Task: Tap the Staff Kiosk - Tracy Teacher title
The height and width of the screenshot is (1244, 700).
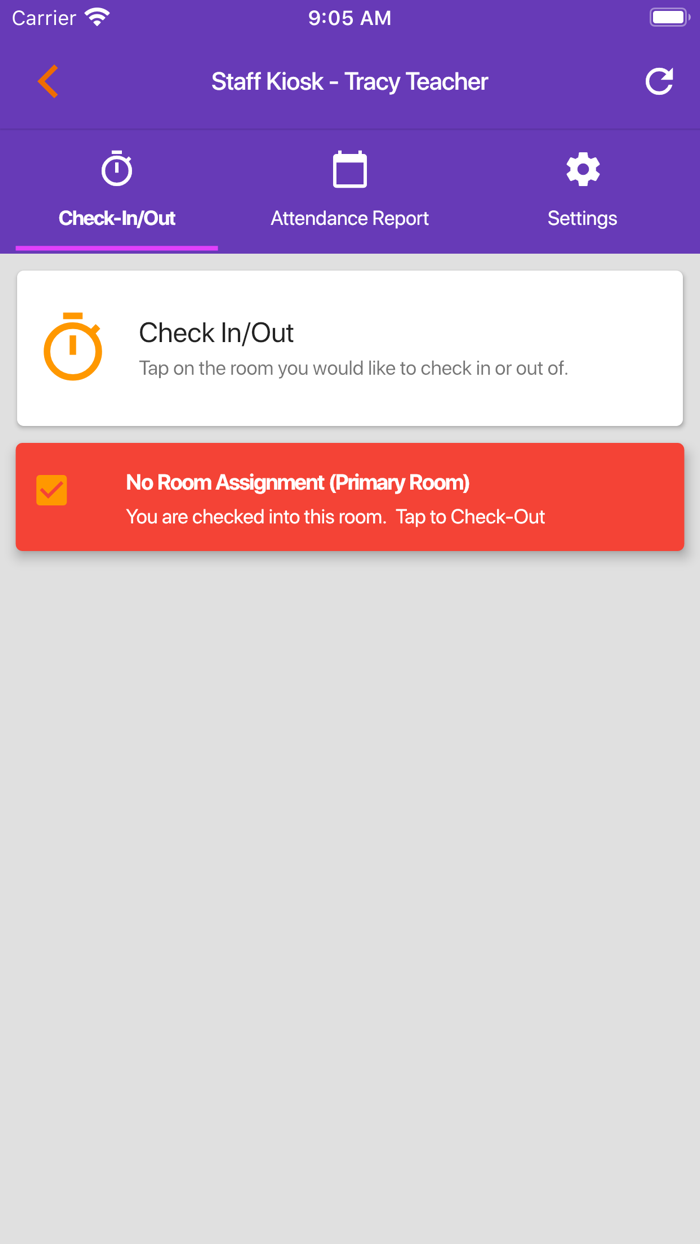Action: [x=350, y=82]
